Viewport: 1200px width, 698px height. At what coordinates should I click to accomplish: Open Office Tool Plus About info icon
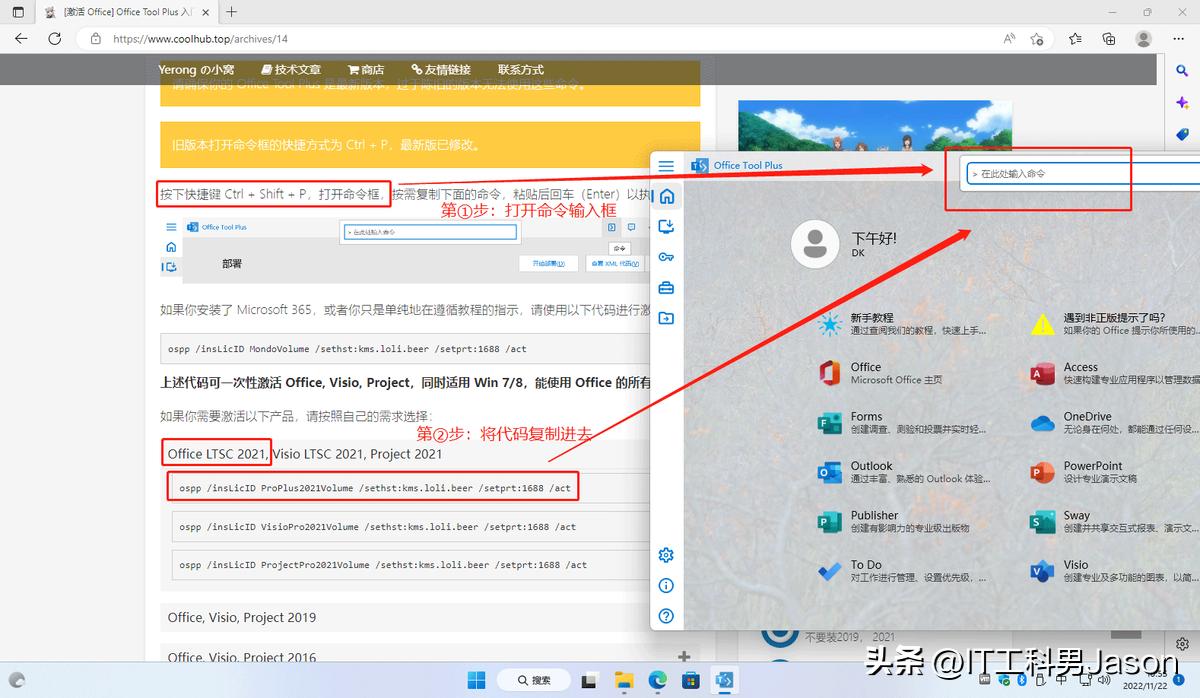[666, 585]
